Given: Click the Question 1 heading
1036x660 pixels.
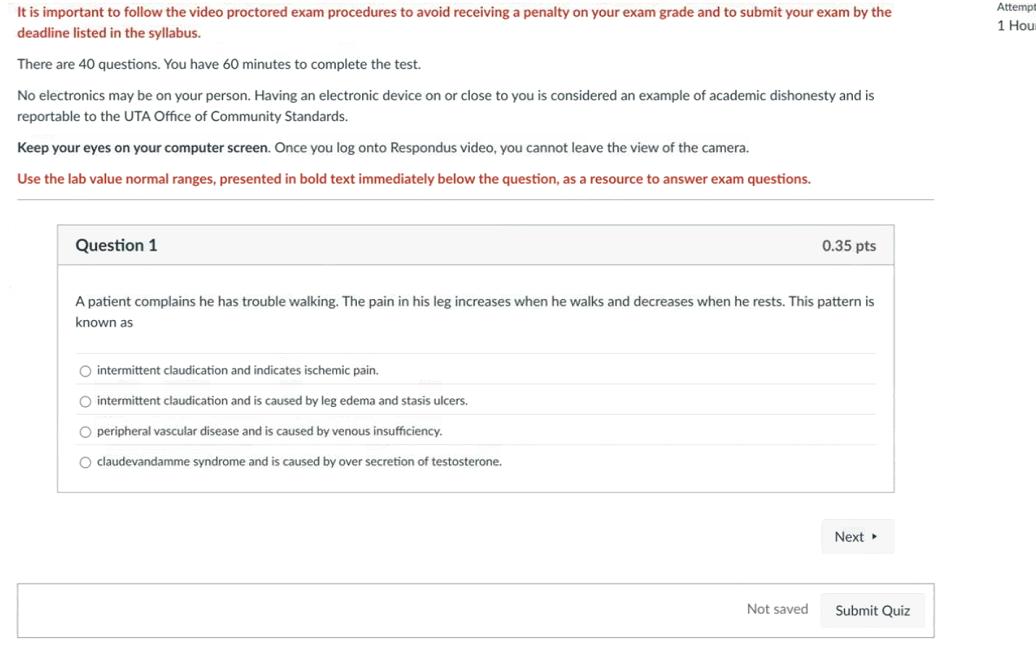Looking at the screenshot, I should (116, 246).
